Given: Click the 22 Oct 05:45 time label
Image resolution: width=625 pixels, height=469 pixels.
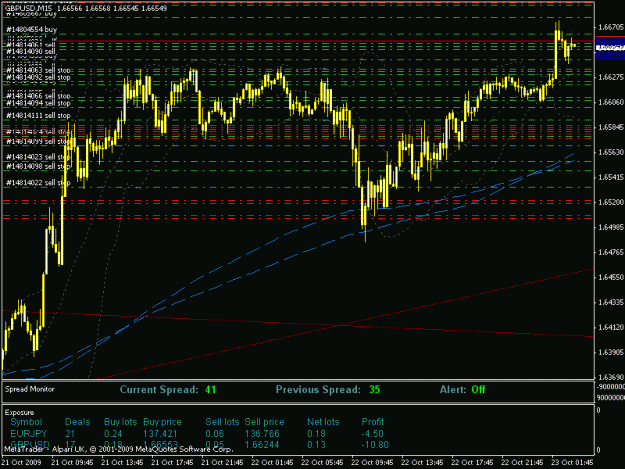Looking at the screenshot, I should (322, 463).
